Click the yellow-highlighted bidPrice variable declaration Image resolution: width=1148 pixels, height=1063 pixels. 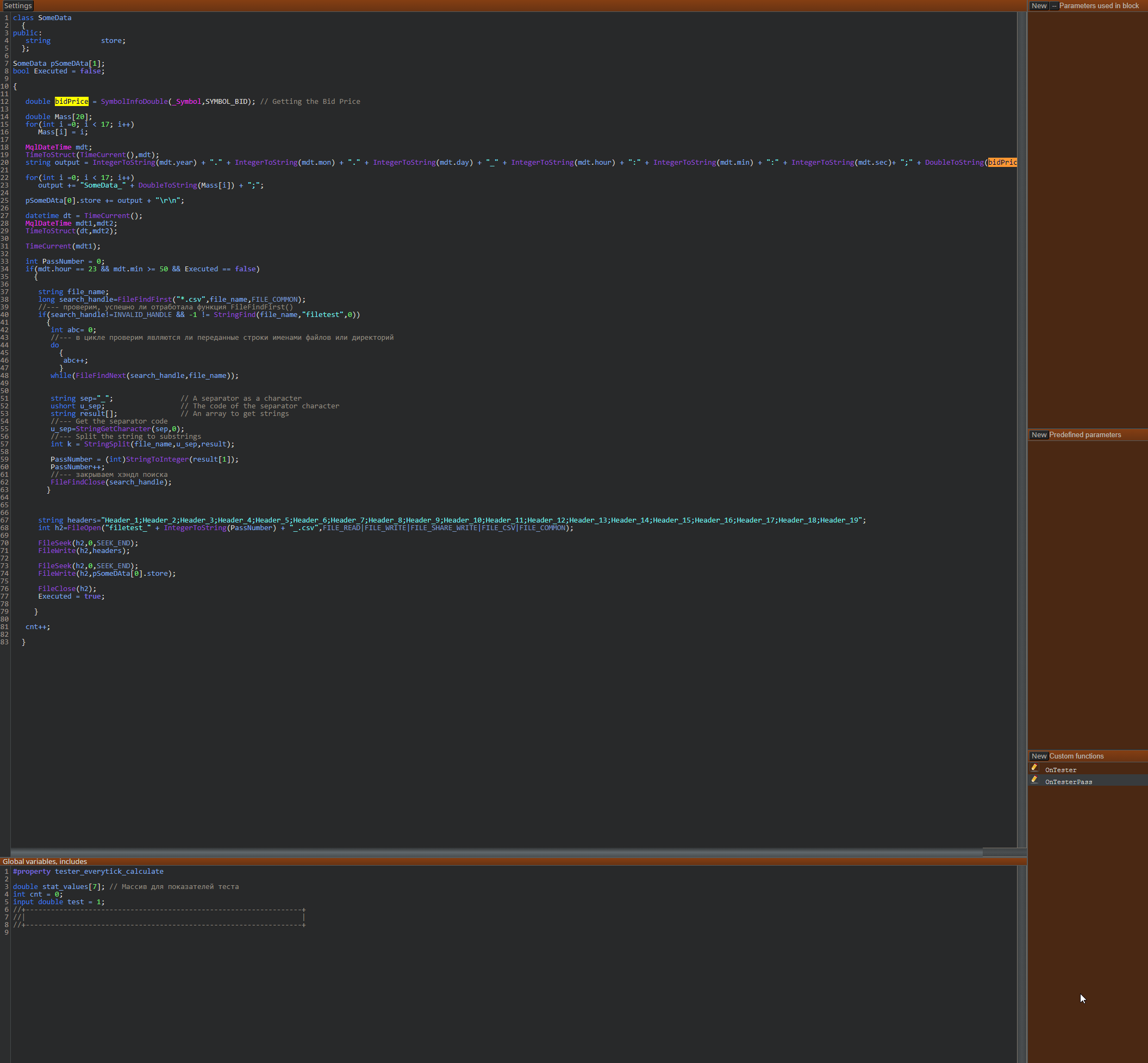click(71, 102)
